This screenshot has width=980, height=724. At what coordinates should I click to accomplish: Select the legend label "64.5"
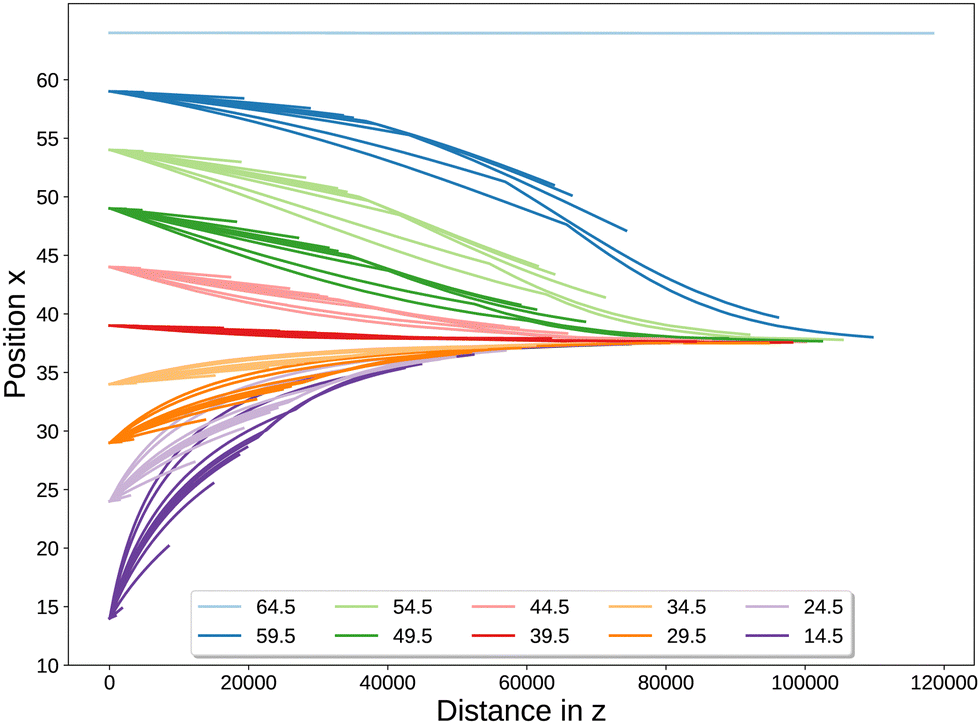click(x=276, y=607)
